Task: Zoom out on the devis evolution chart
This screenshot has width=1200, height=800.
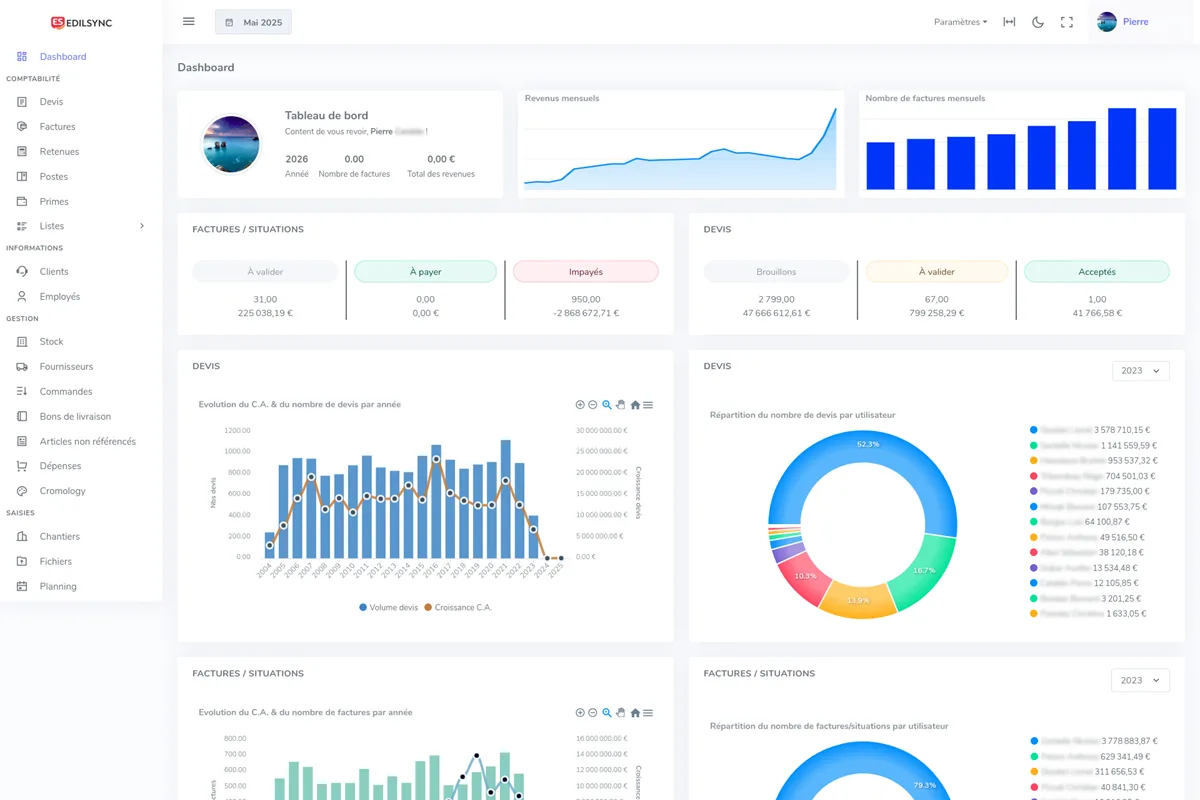Action: [x=593, y=404]
